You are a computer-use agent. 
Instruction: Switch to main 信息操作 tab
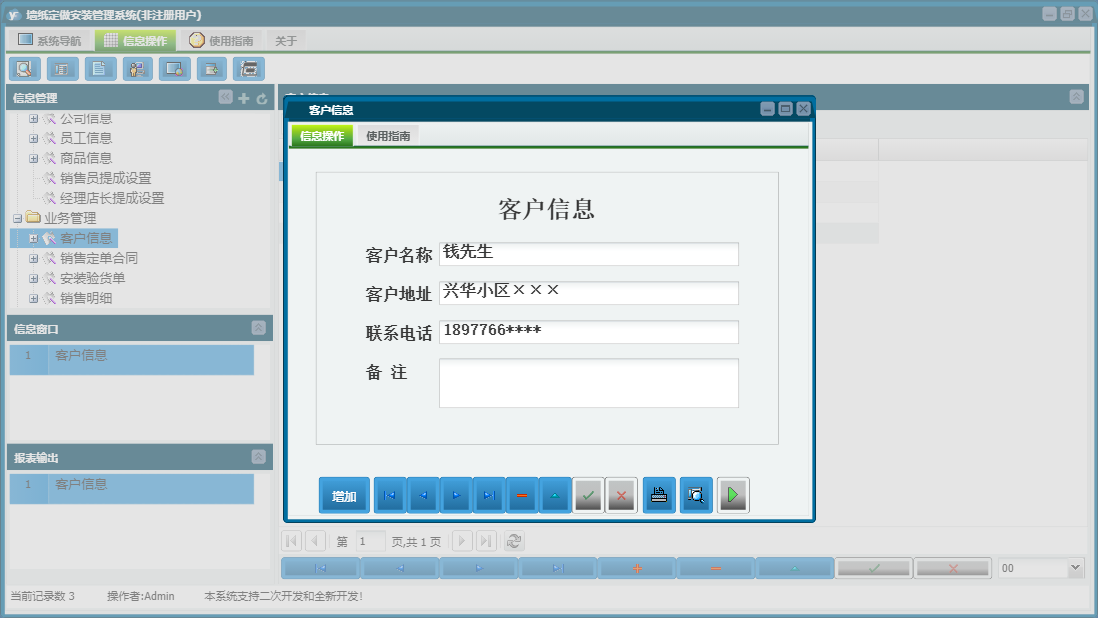click(x=136, y=40)
